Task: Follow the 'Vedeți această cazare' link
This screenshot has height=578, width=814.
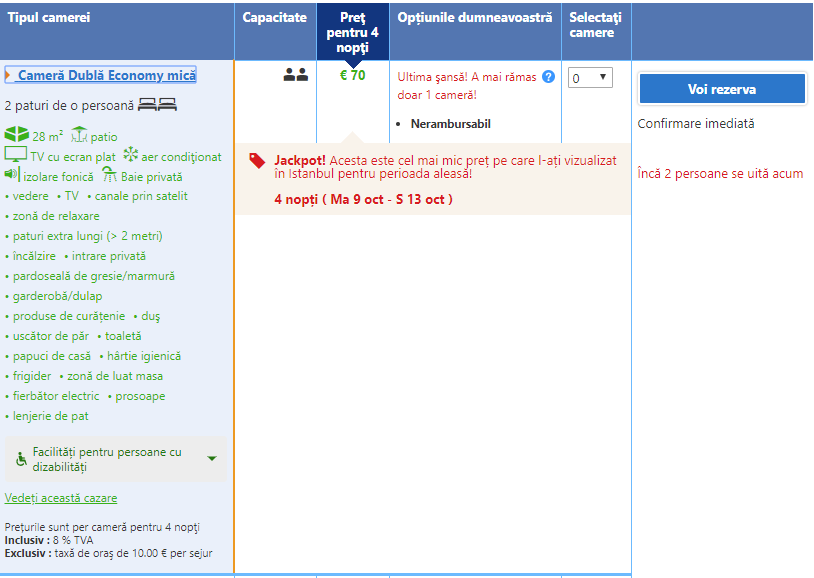Action: coord(61,498)
